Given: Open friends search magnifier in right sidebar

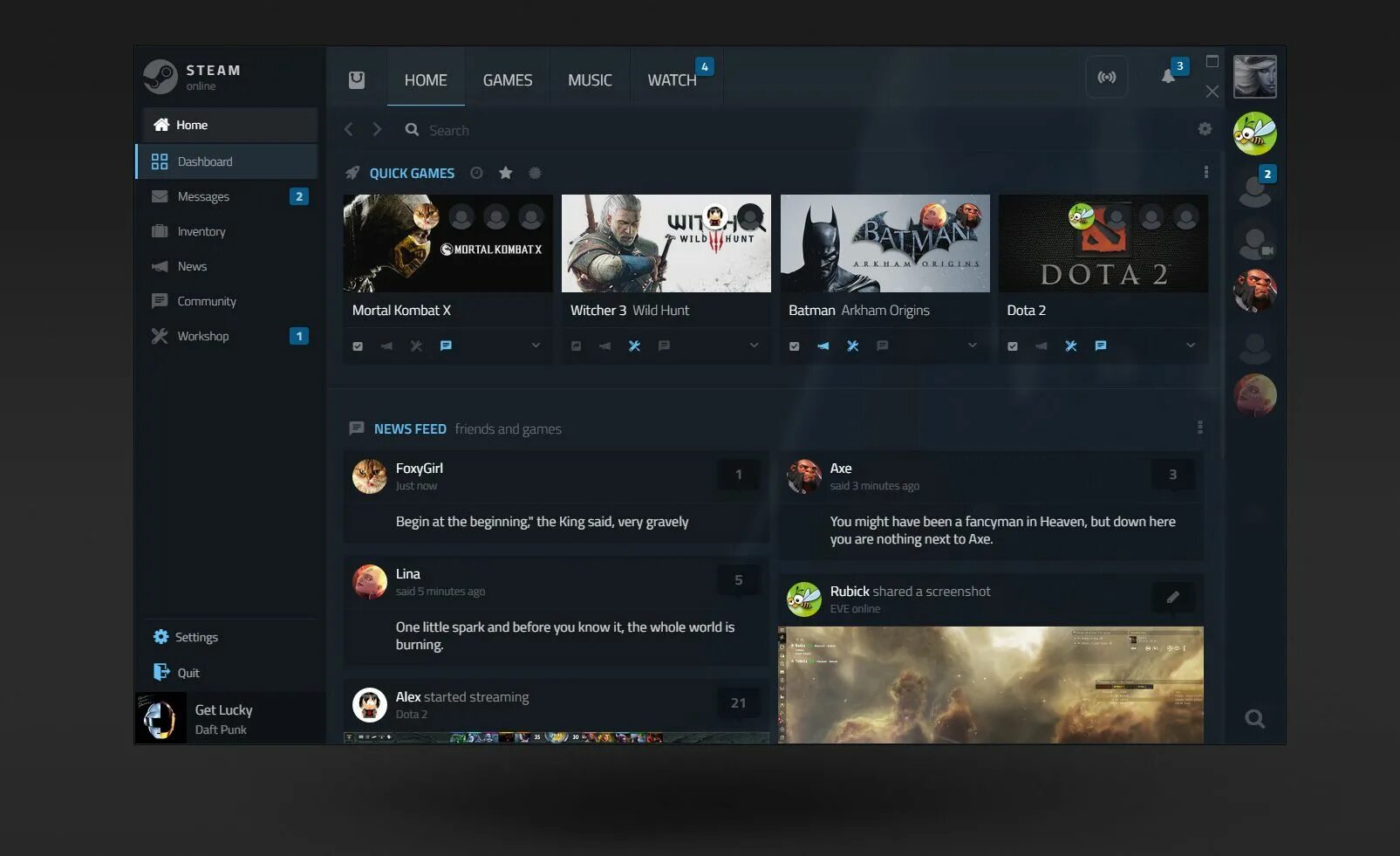Looking at the screenshot, I should [x=1254, y=719].
